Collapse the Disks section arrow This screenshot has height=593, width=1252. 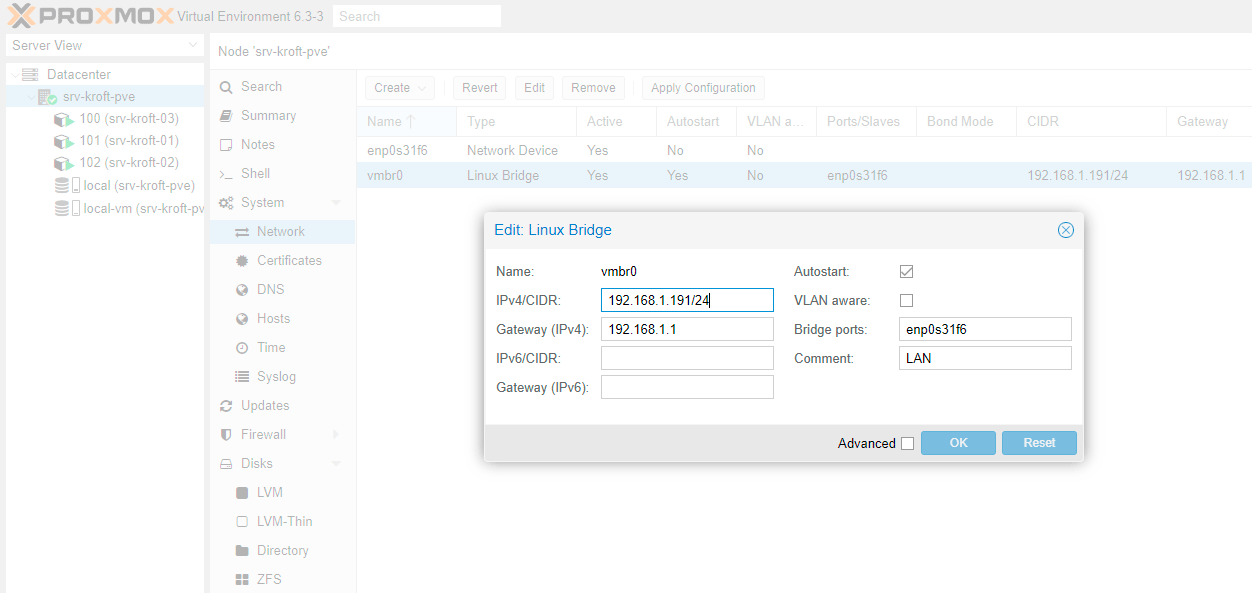(x=336, y=464)
